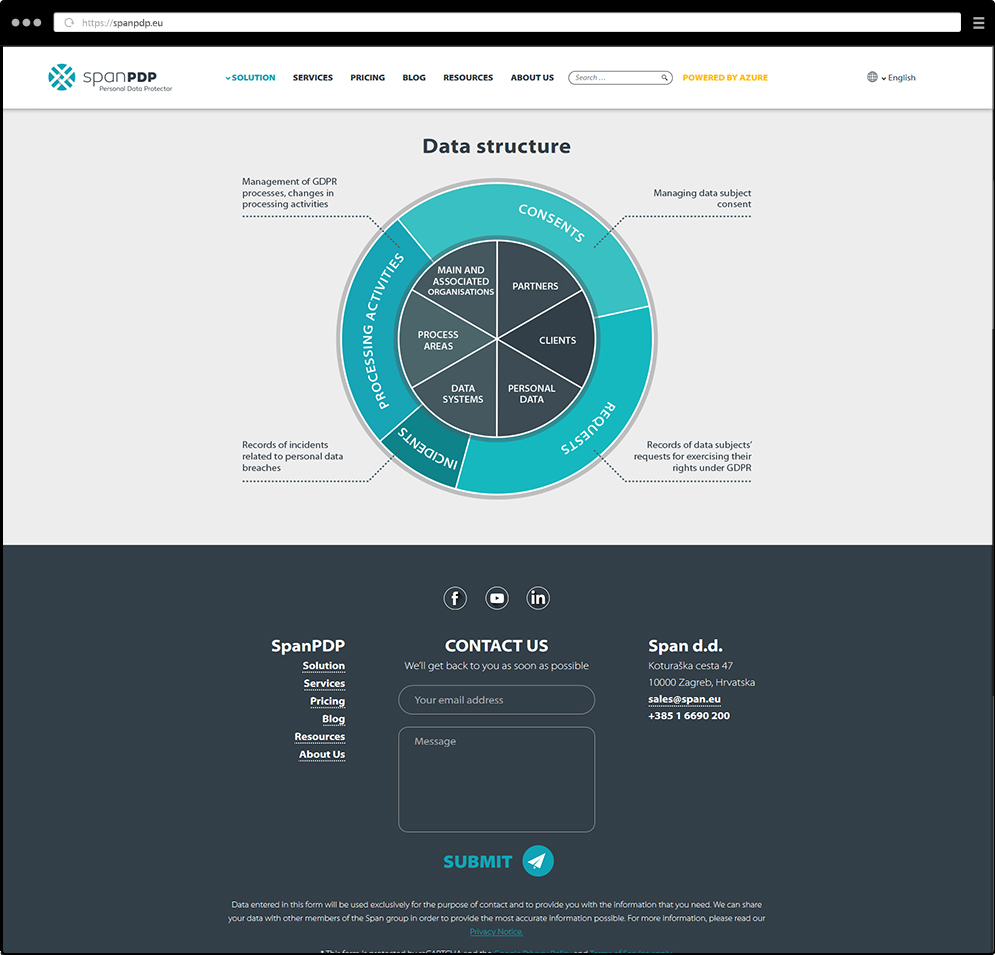
Task: Click the Powered by Azure link
Action: click(725, 78)
